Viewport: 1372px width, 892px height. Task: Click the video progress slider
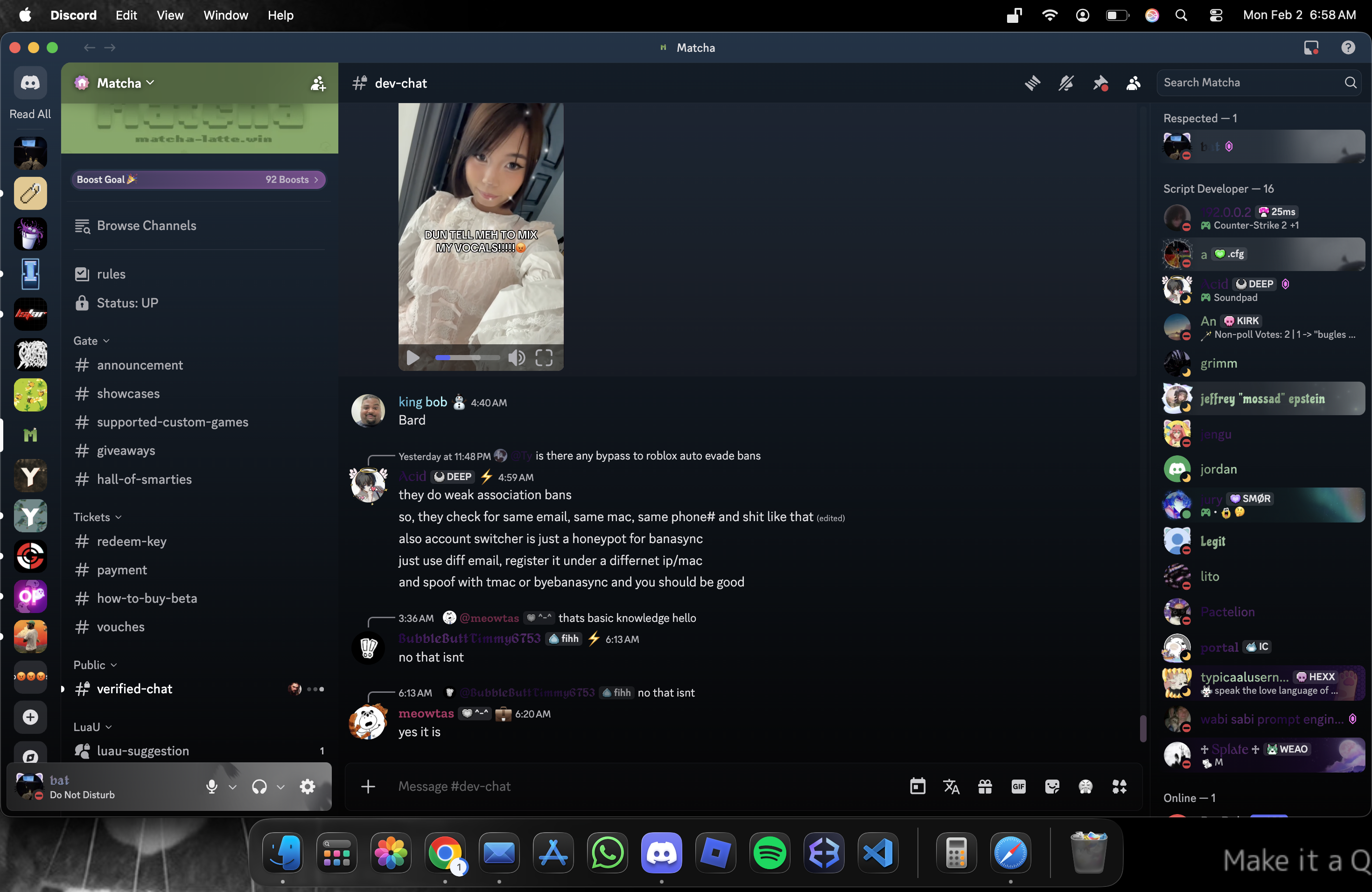click(x=467, y=358)
